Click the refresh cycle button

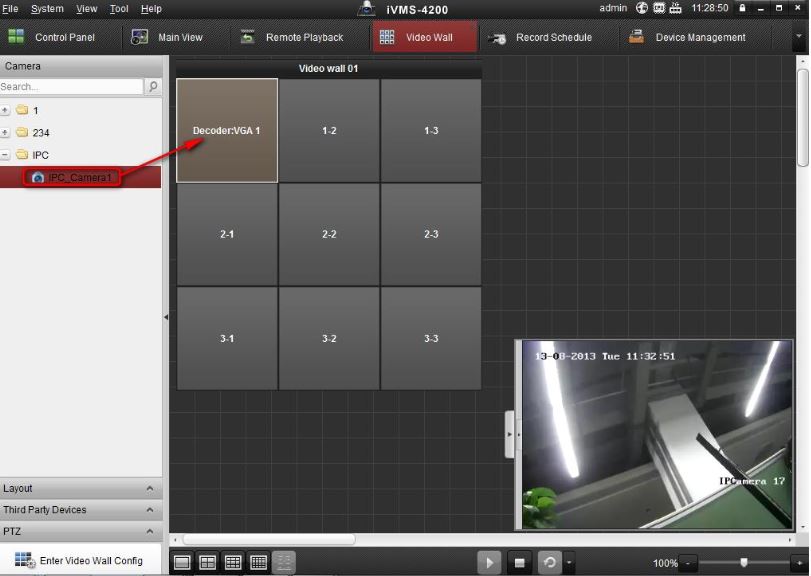(550, 562)
